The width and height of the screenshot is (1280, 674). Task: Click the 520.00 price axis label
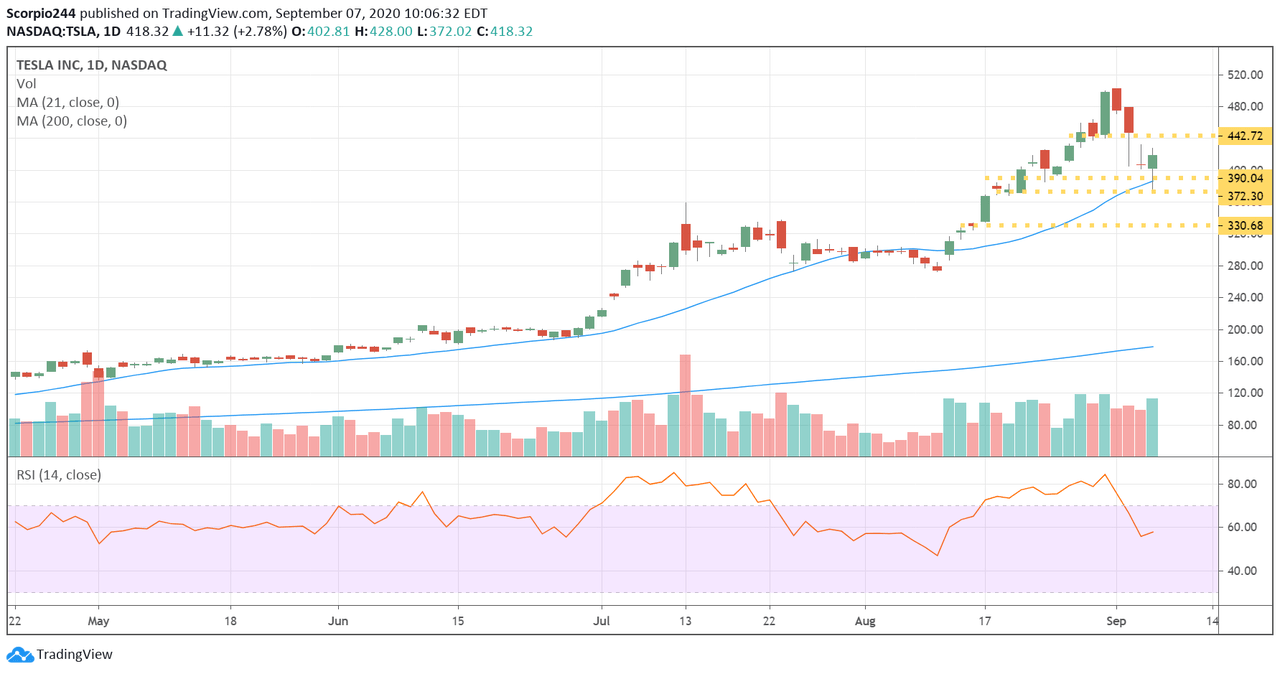(x=1245, y=74)
